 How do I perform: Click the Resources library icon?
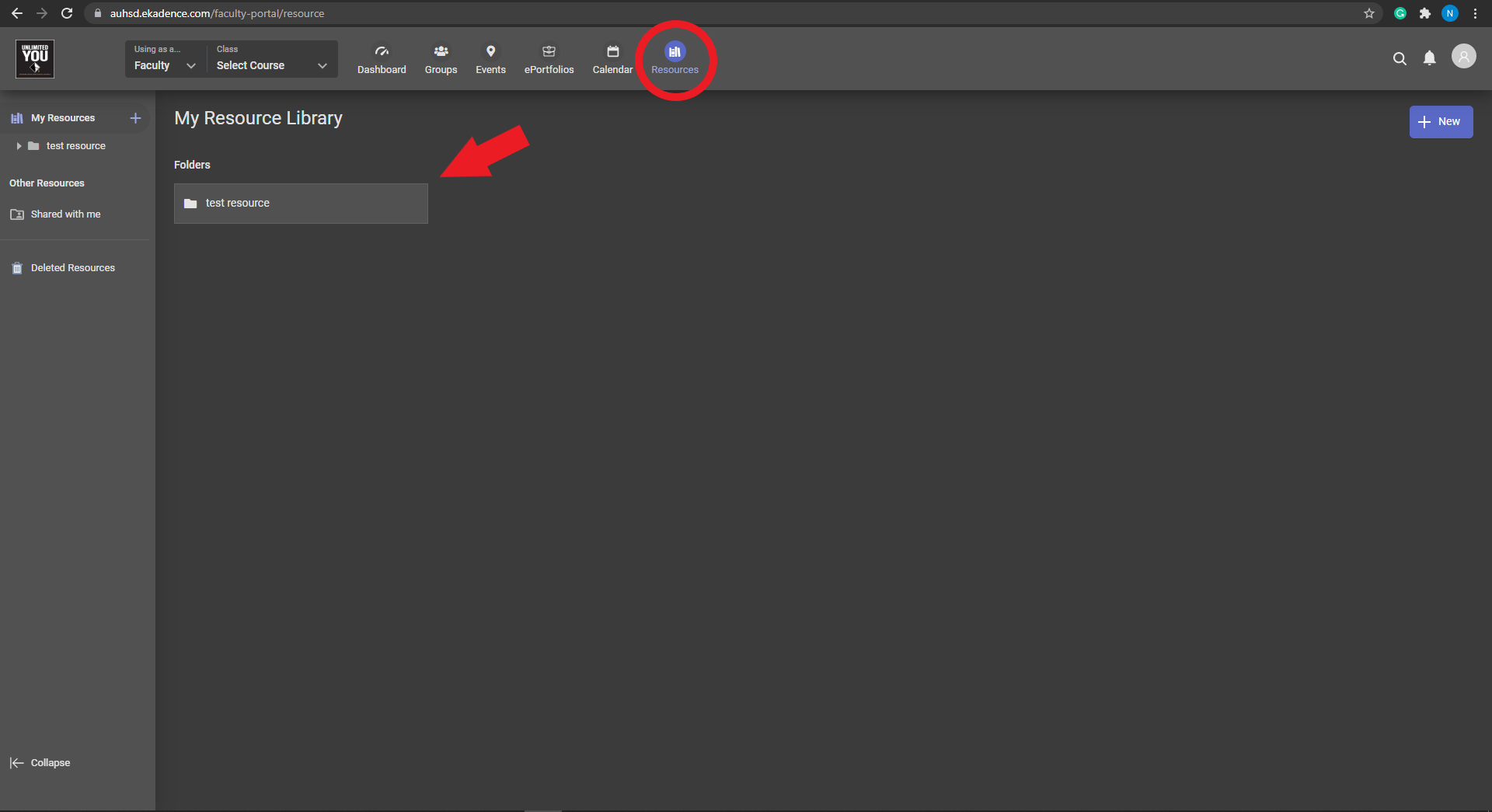tap(675, 51)
